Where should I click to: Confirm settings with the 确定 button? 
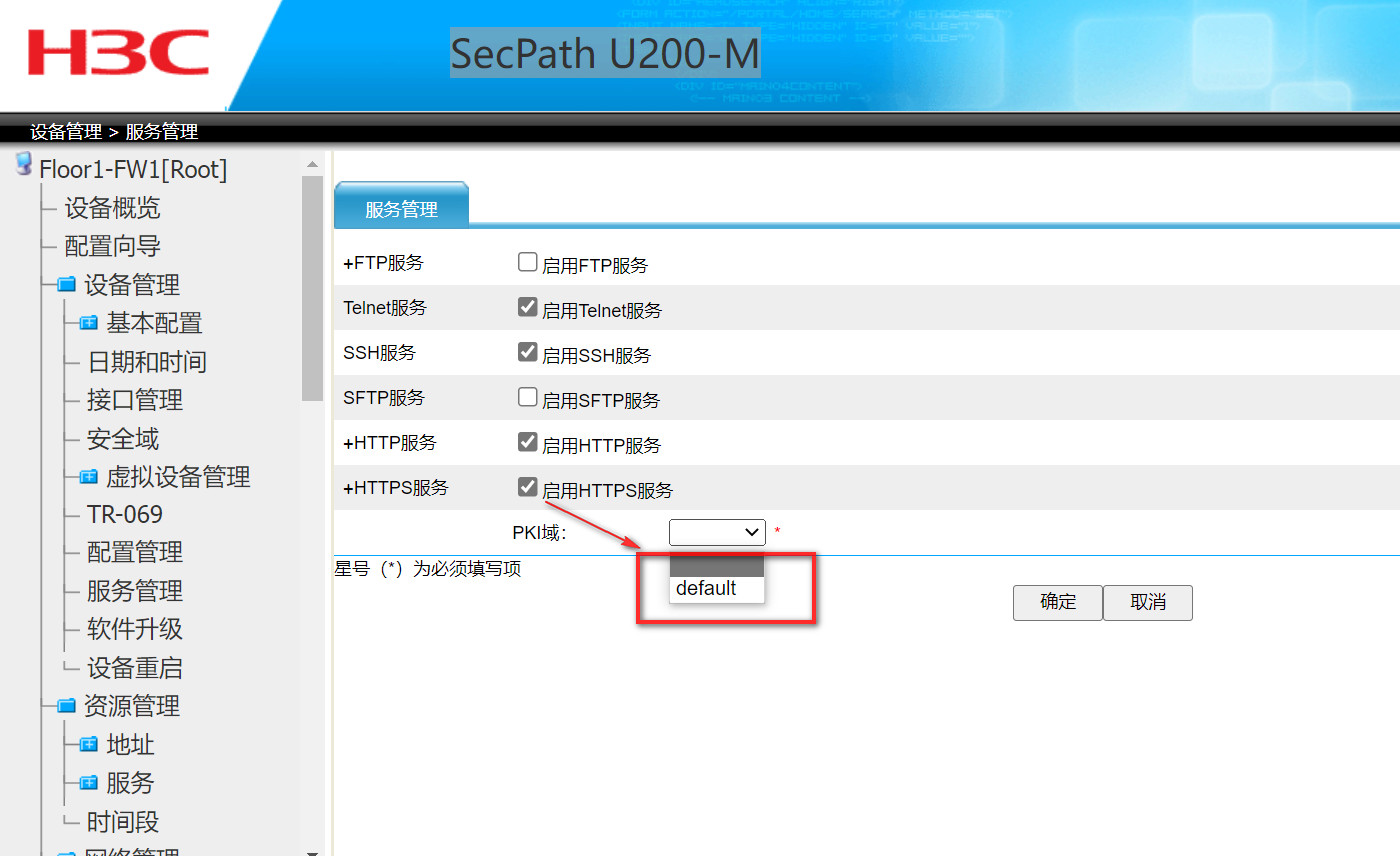pos(1058,602)
